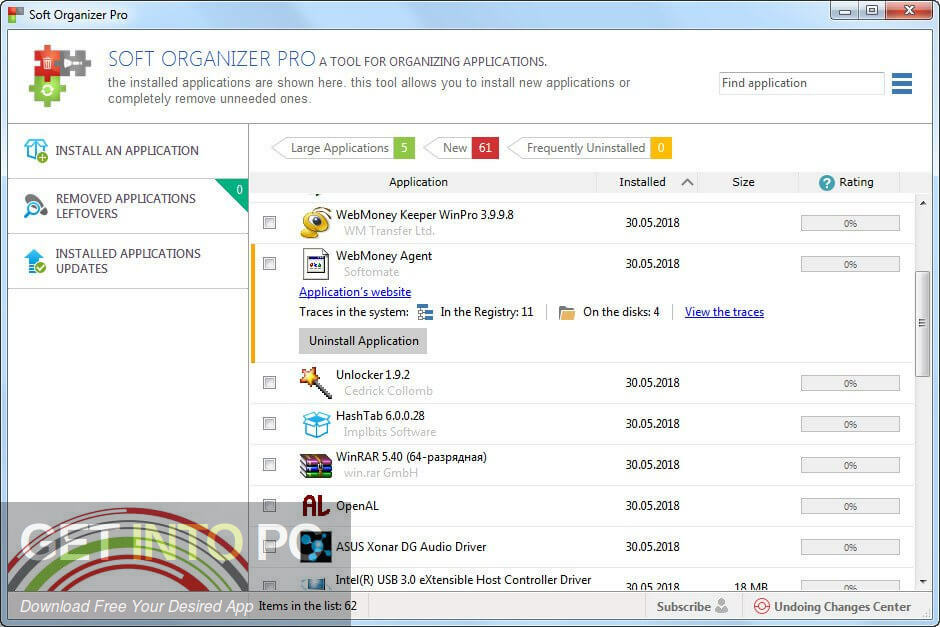The image size is (940, 627).
Task: Click the registry traces icon
Action: (425, 312)
